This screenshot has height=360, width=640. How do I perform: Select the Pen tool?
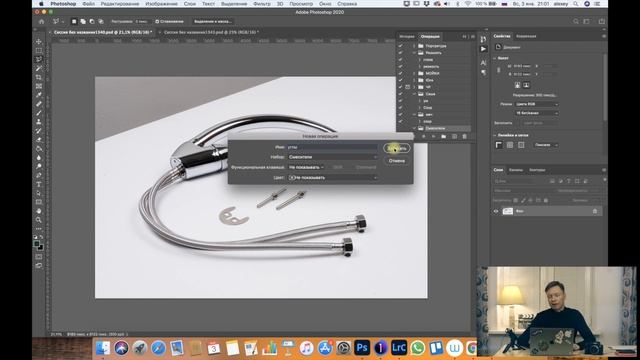[39, 176]
